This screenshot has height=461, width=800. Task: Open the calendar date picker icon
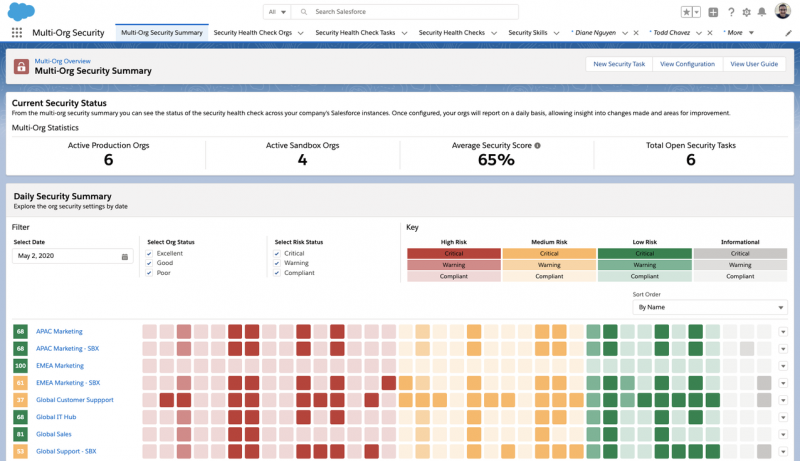tap(124, 257)
